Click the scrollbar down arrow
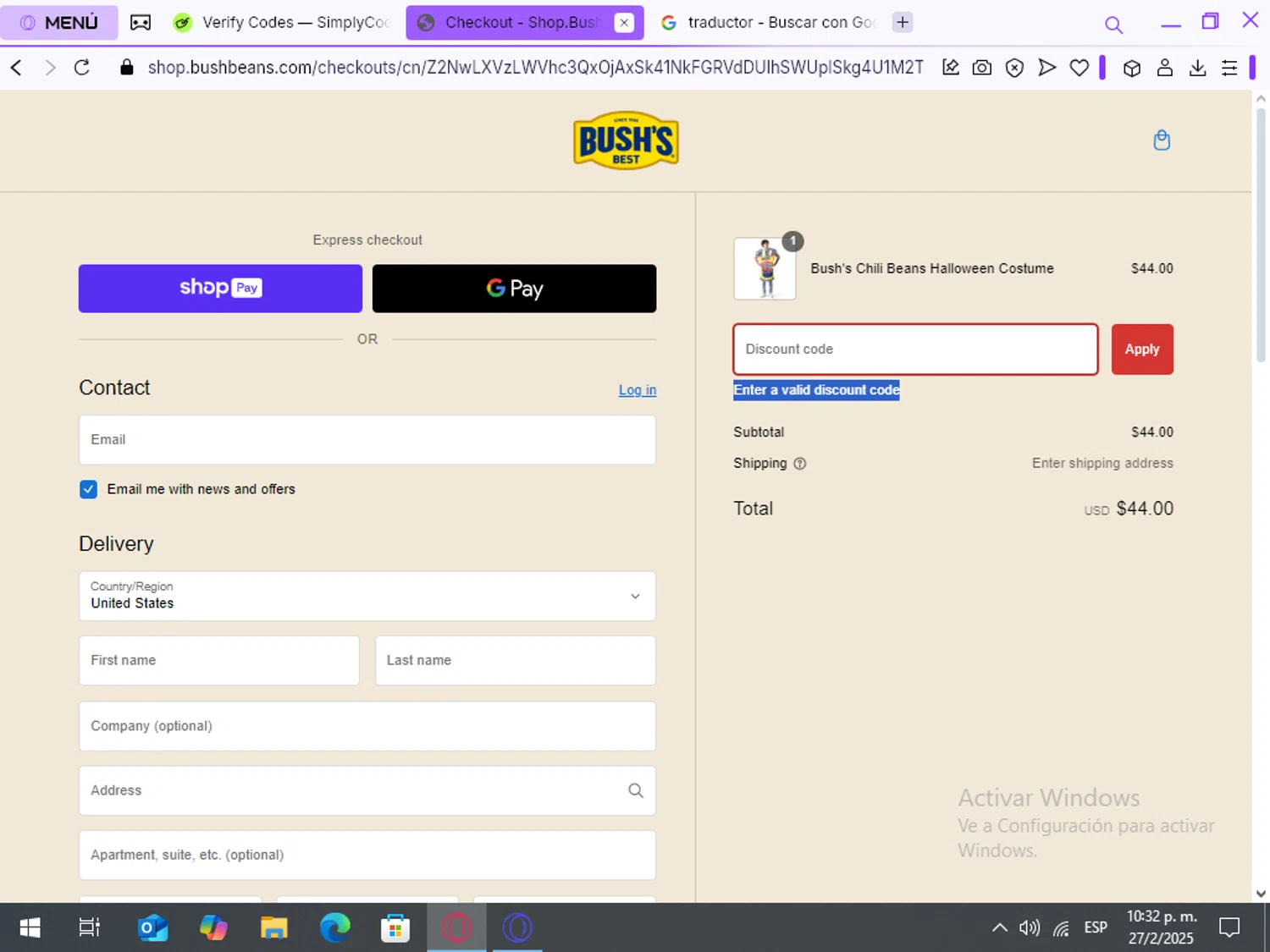The image size is (1270, 952). point(1261,893)
